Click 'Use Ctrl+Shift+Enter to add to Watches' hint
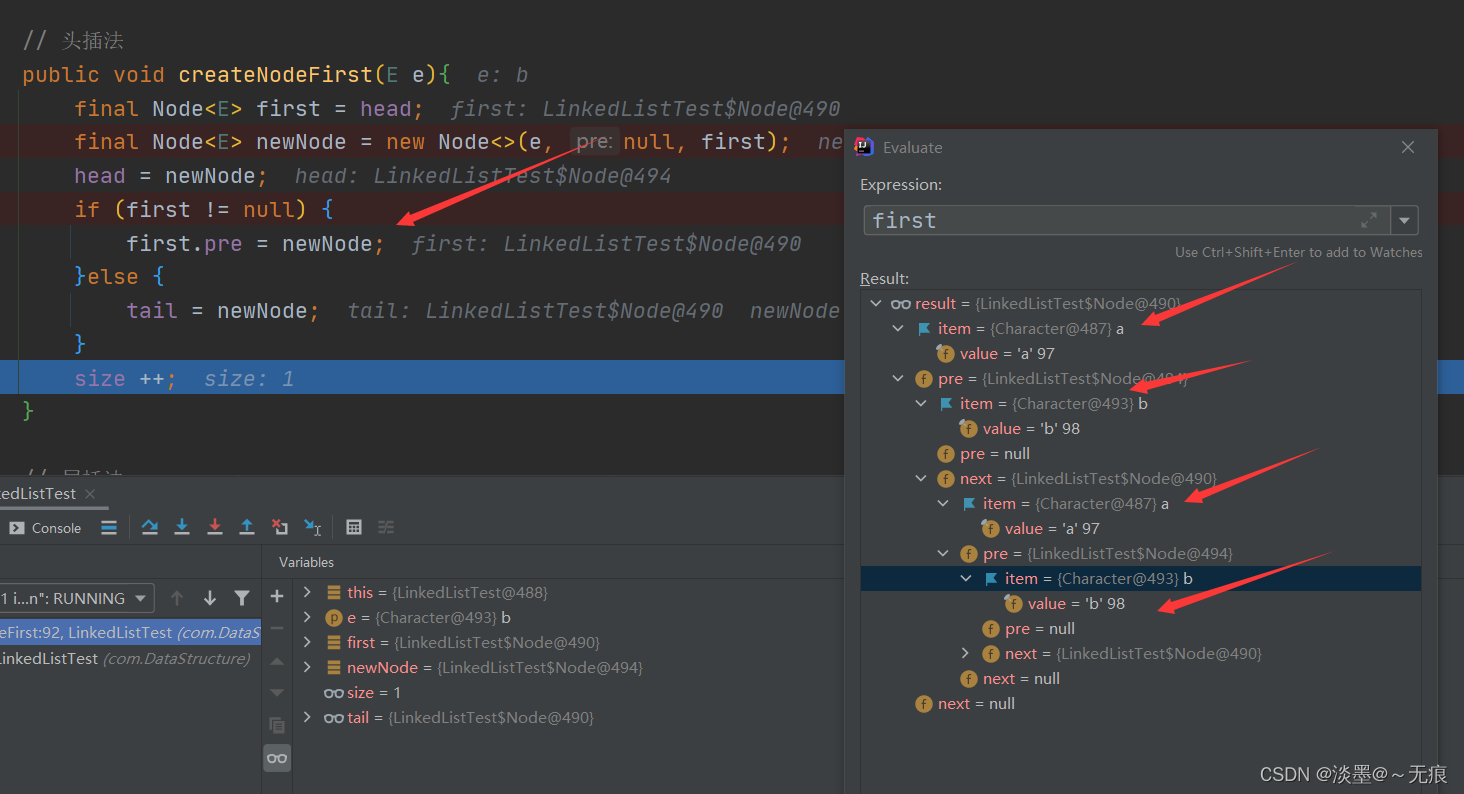Image resolution: width=1464 pixels, height=794 pixels. 1298,252
